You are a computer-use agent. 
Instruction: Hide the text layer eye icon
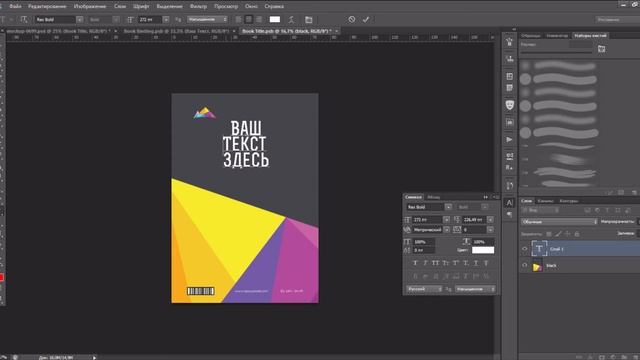[x=525, y=249]
